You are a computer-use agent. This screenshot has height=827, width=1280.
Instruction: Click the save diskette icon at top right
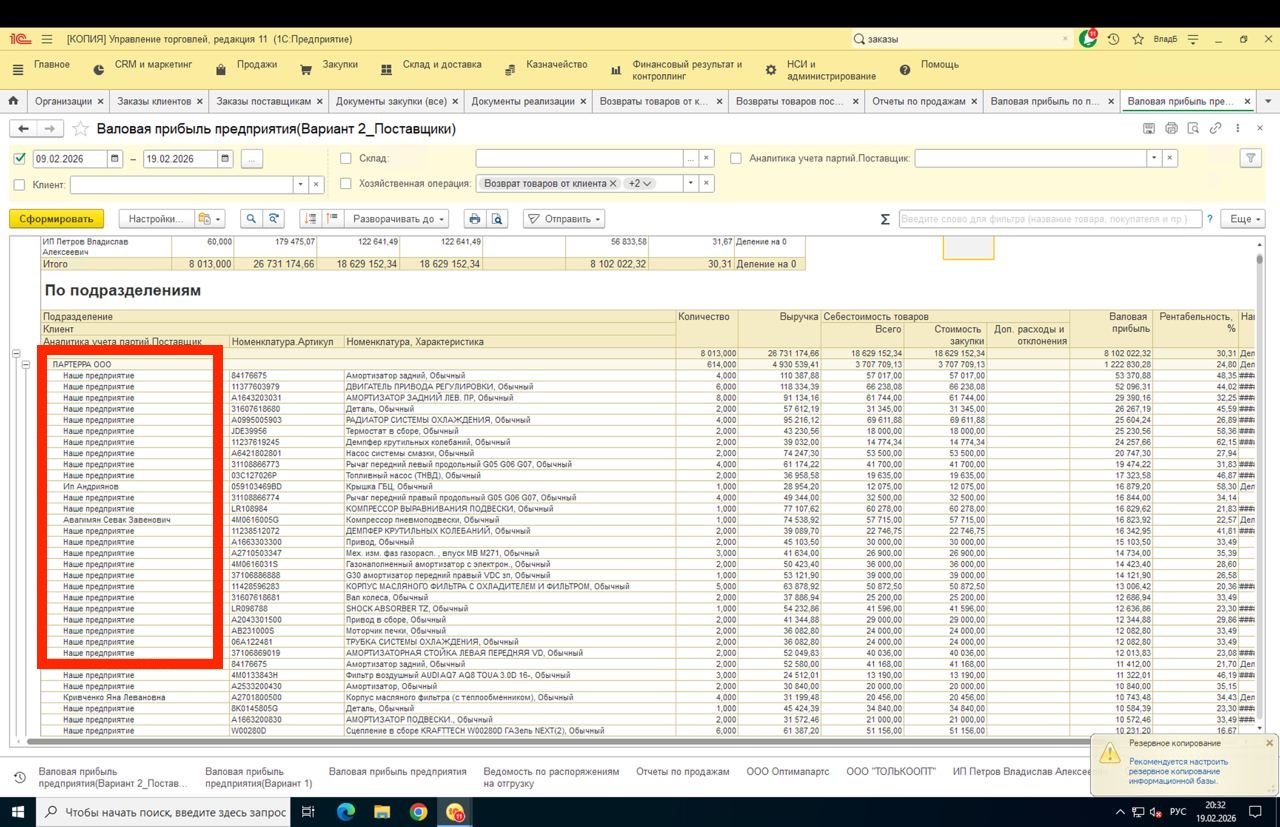coord(1149,129)
